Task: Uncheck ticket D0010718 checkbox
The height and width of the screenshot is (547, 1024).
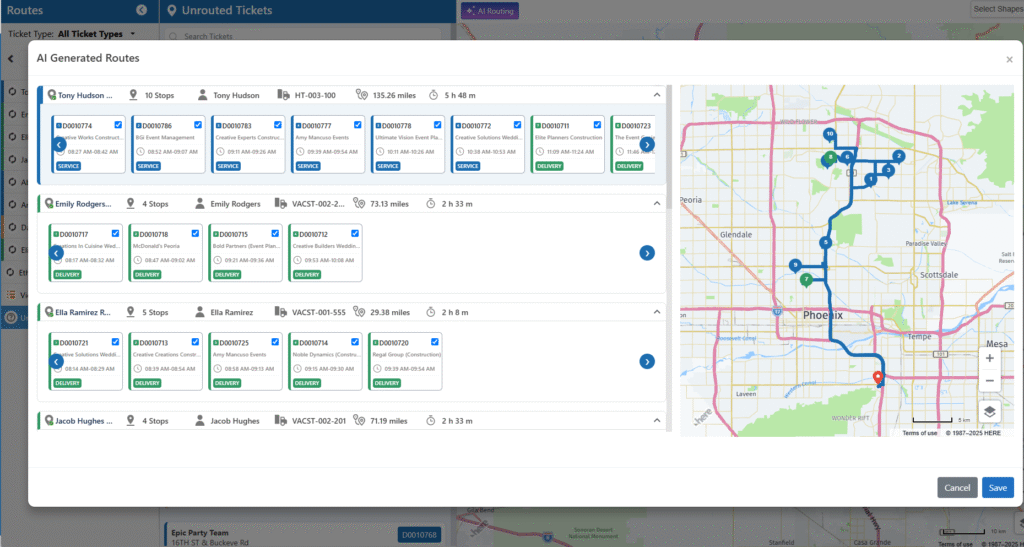Action: click(195, 233)
